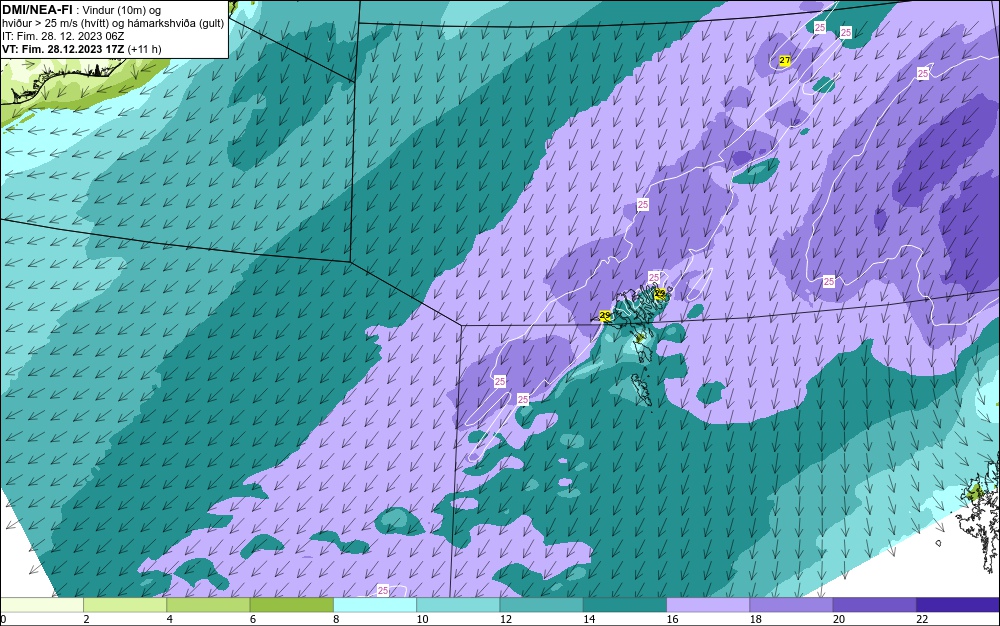Click the 12–14 m/s teal legend swatch
Viewport: 1000px width, 626px height.
[x=541, y=605]
